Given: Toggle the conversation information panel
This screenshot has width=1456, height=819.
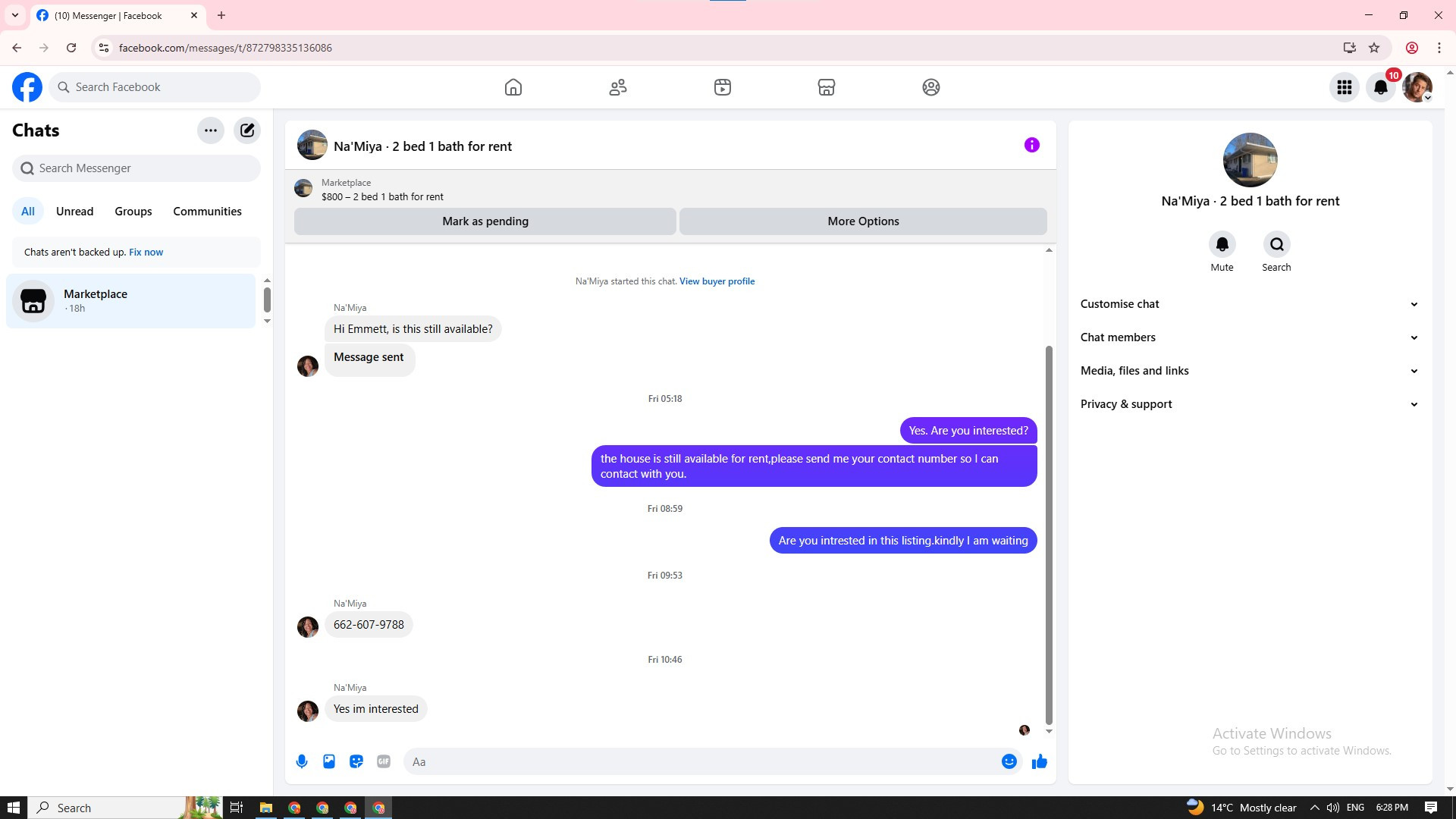Looking at the screenshot, I should pos(1031,145).
